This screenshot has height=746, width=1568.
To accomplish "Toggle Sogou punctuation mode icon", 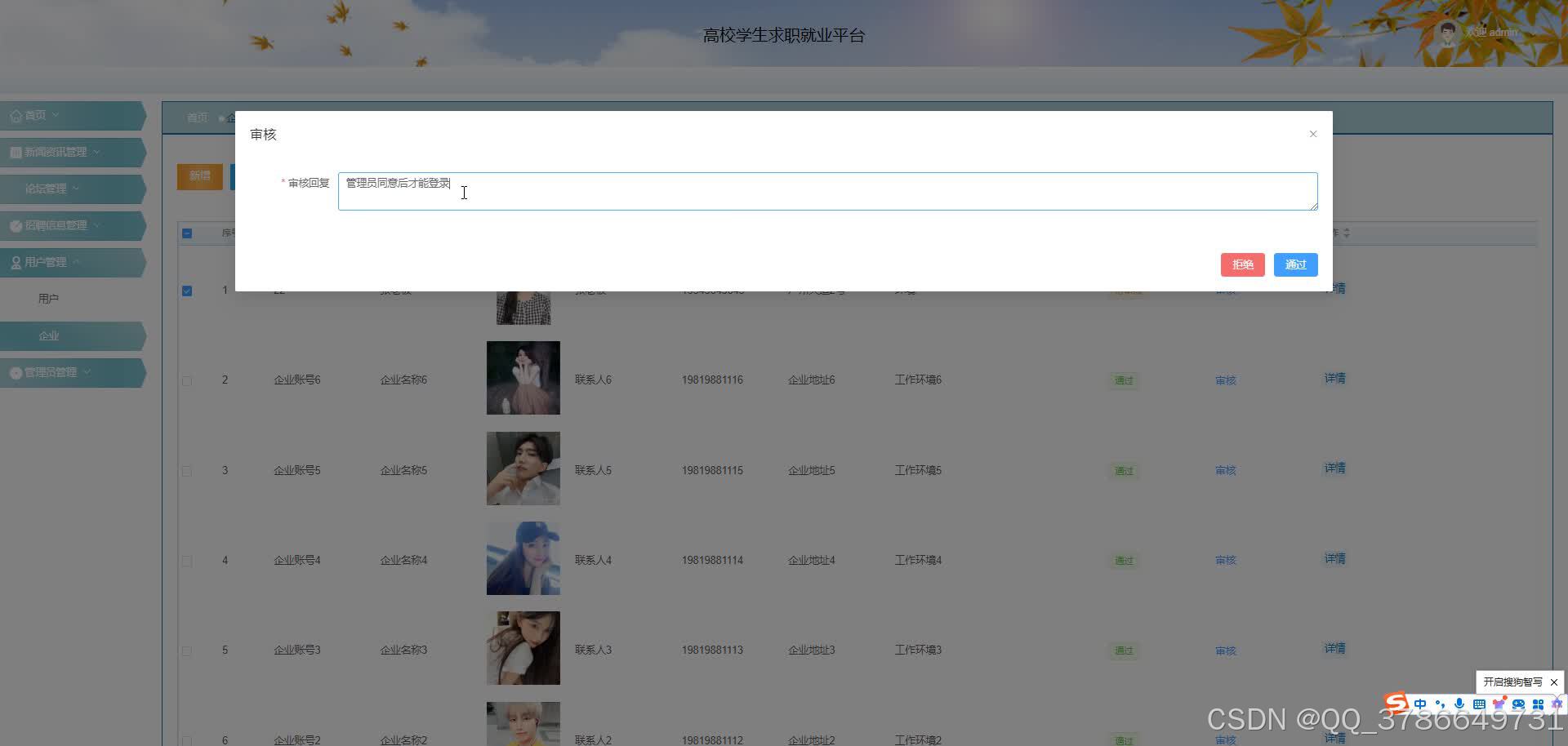I will click(1440, 704).
